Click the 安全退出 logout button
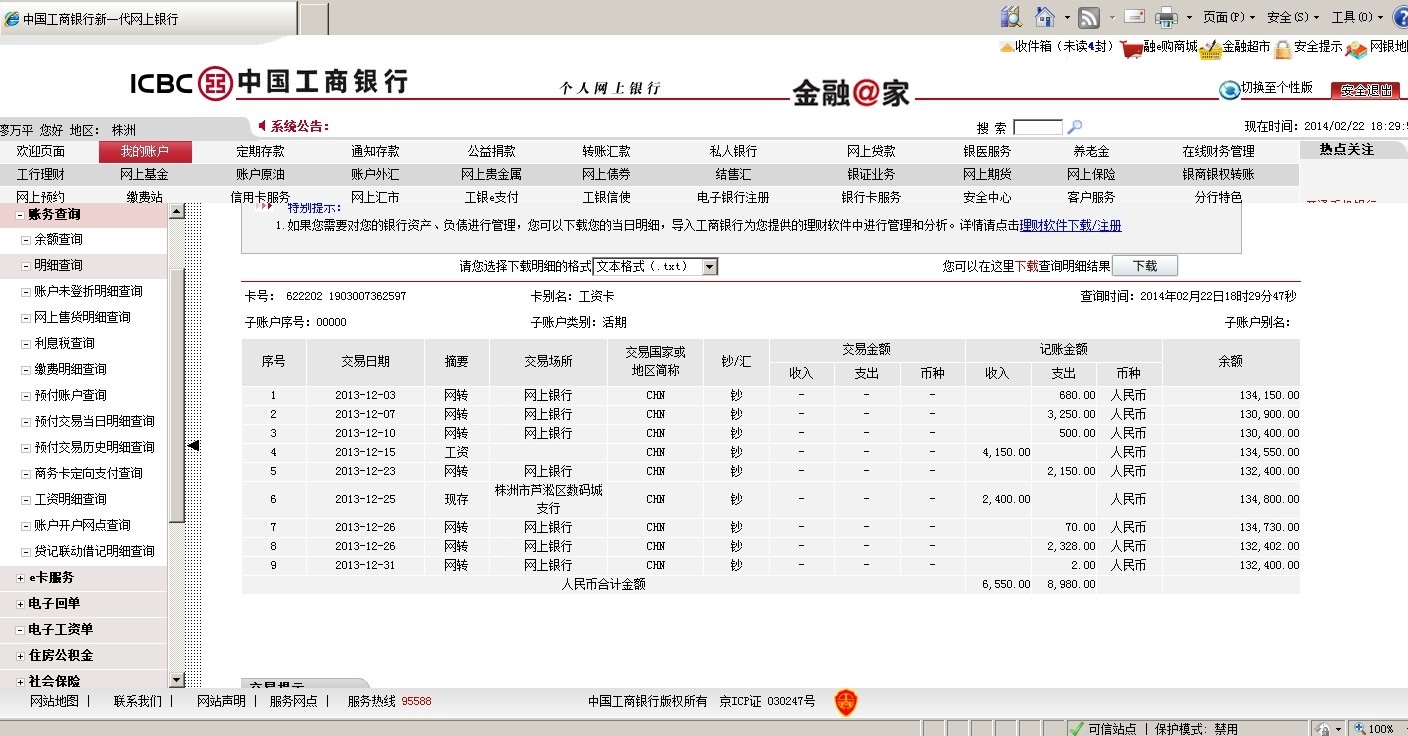The height and width of the screenshot is (736, 1408). tap(1365, 90)
